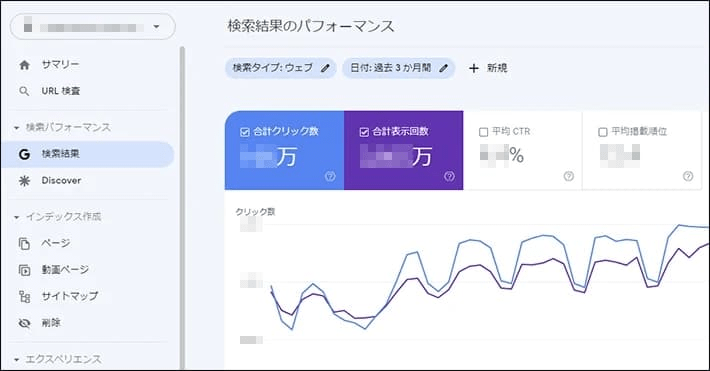Collapse the インデックス作成 section
710x371 pixels.
coord(17,217)
